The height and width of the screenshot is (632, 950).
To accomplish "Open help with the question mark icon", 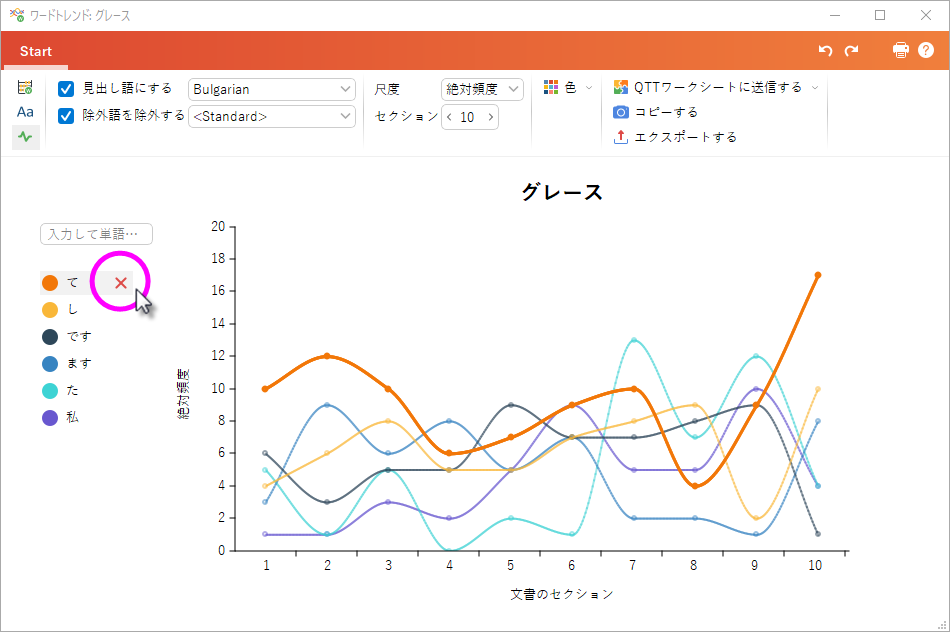I will [926, 51].
